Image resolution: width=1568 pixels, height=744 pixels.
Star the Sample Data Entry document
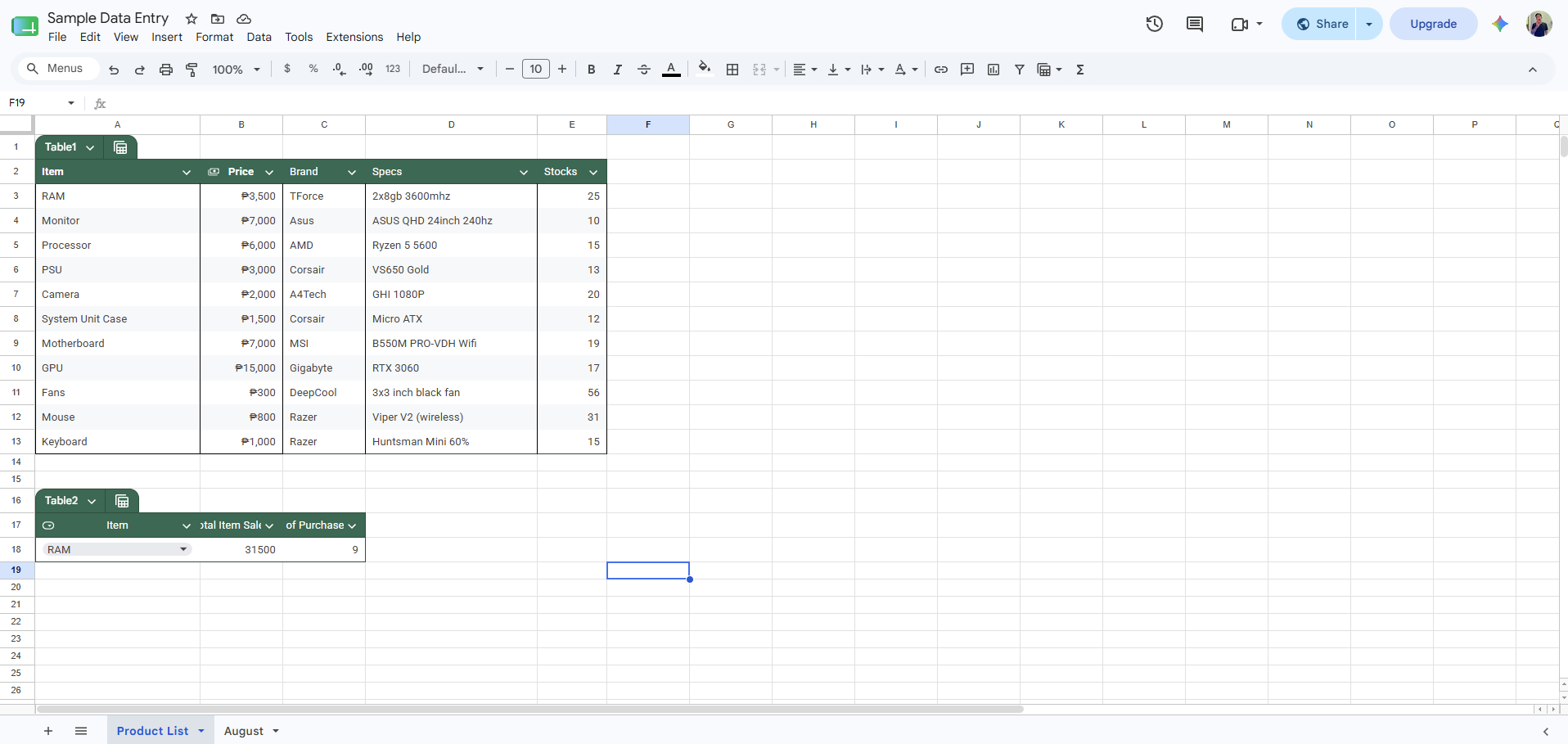(x=191, y=18)
